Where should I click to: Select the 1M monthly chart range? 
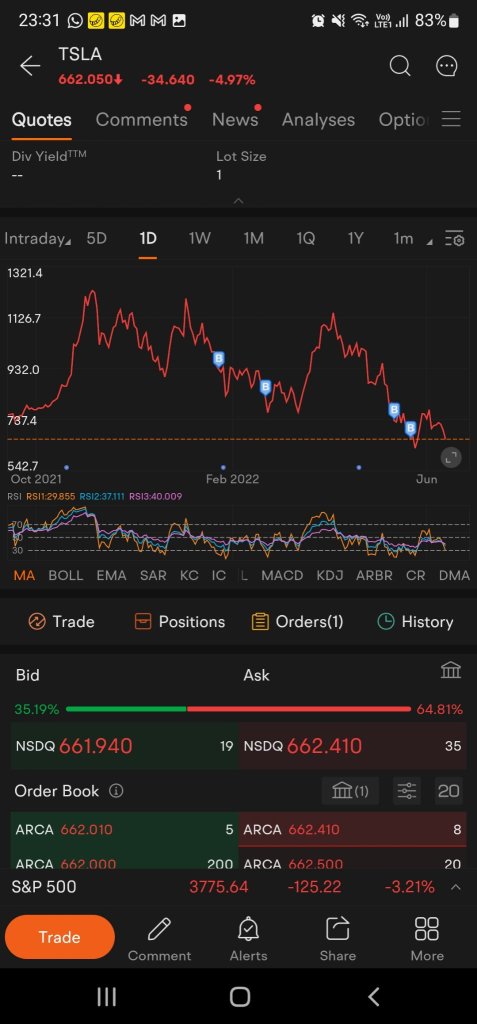(x=254, y=239)
